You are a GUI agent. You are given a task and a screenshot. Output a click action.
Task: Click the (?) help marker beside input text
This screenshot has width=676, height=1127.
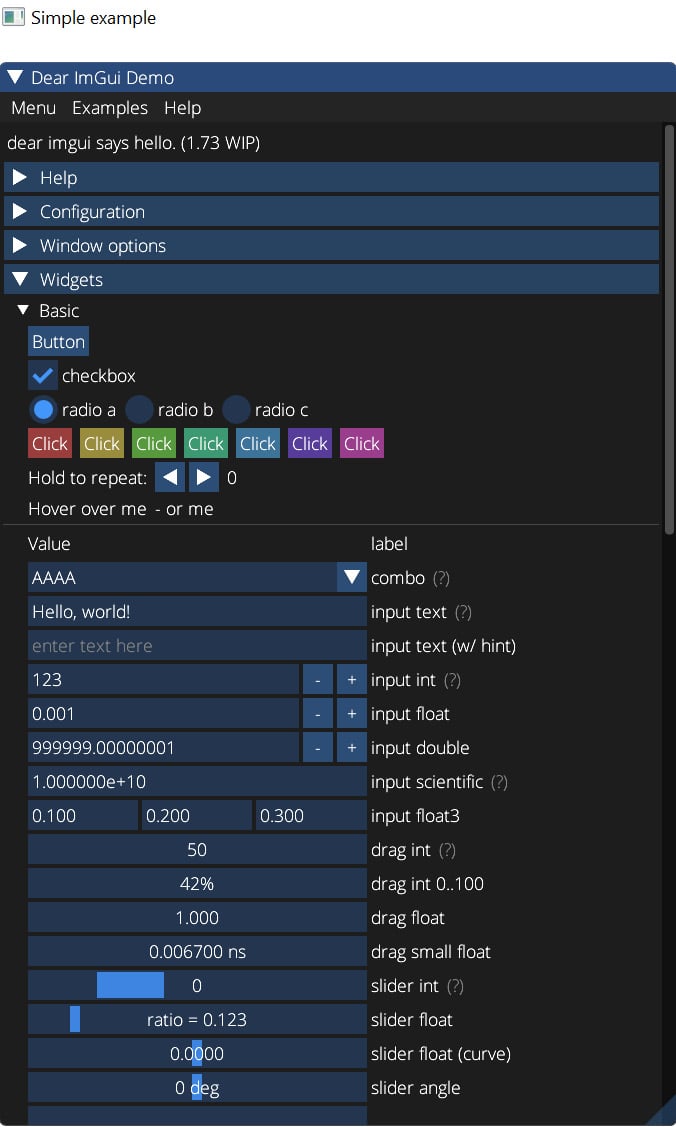tap(463, 612)
